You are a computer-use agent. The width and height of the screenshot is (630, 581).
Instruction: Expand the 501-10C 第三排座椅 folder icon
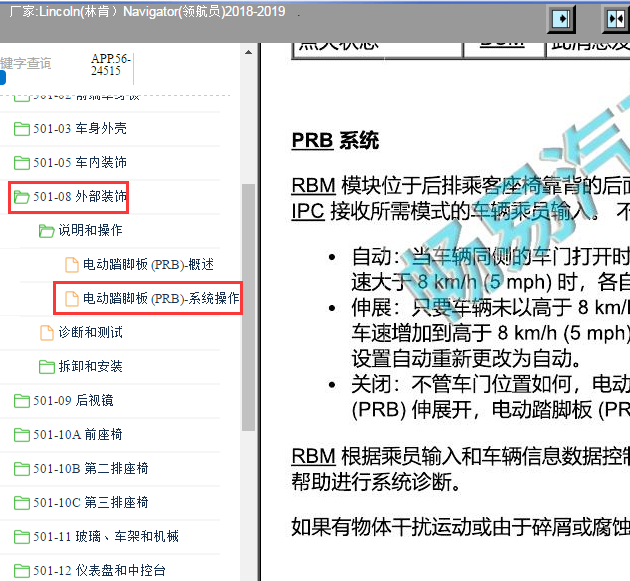click(22, 503)
